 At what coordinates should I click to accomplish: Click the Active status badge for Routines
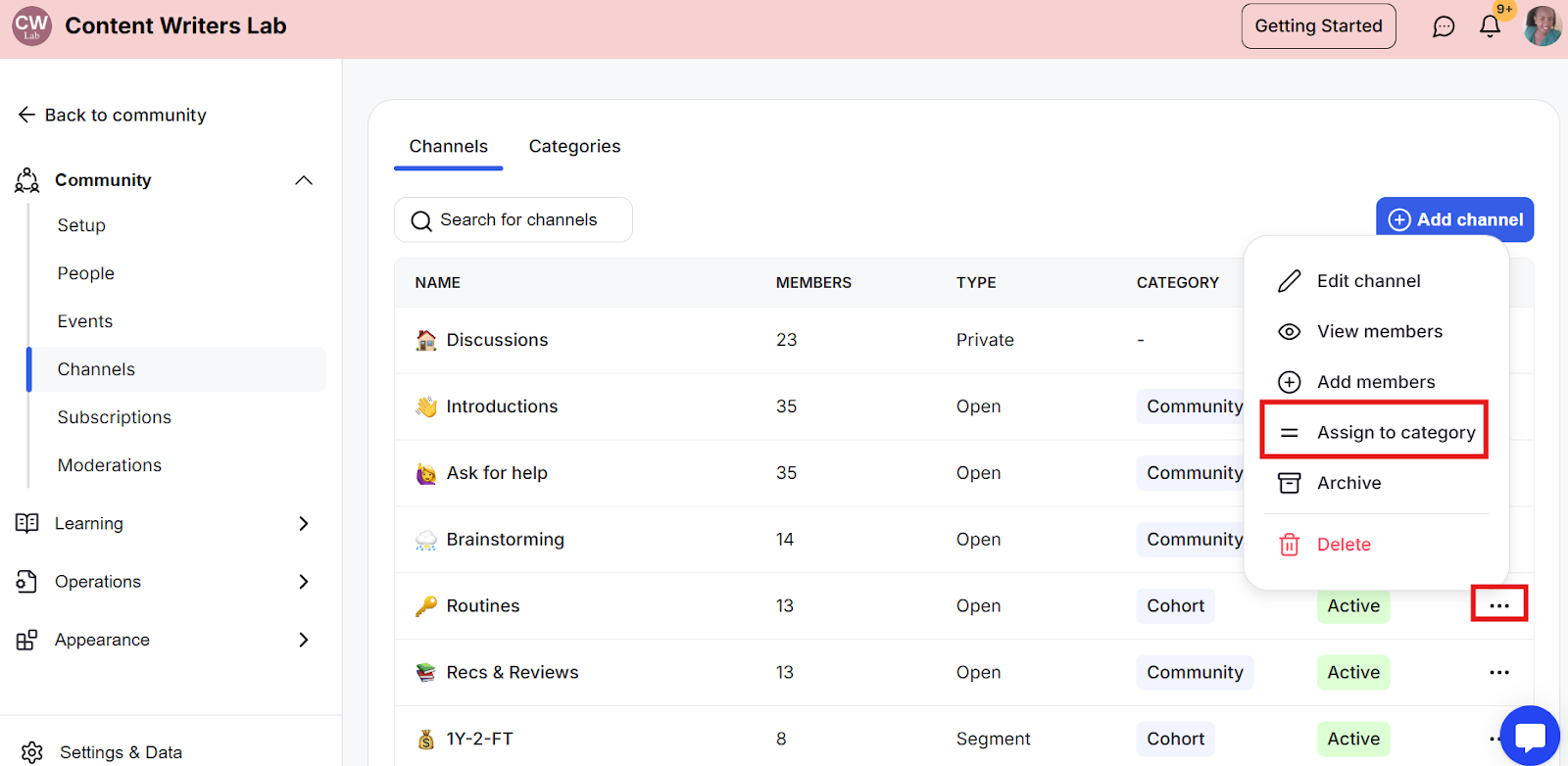pyautogui.click(x=1353, y=605)
